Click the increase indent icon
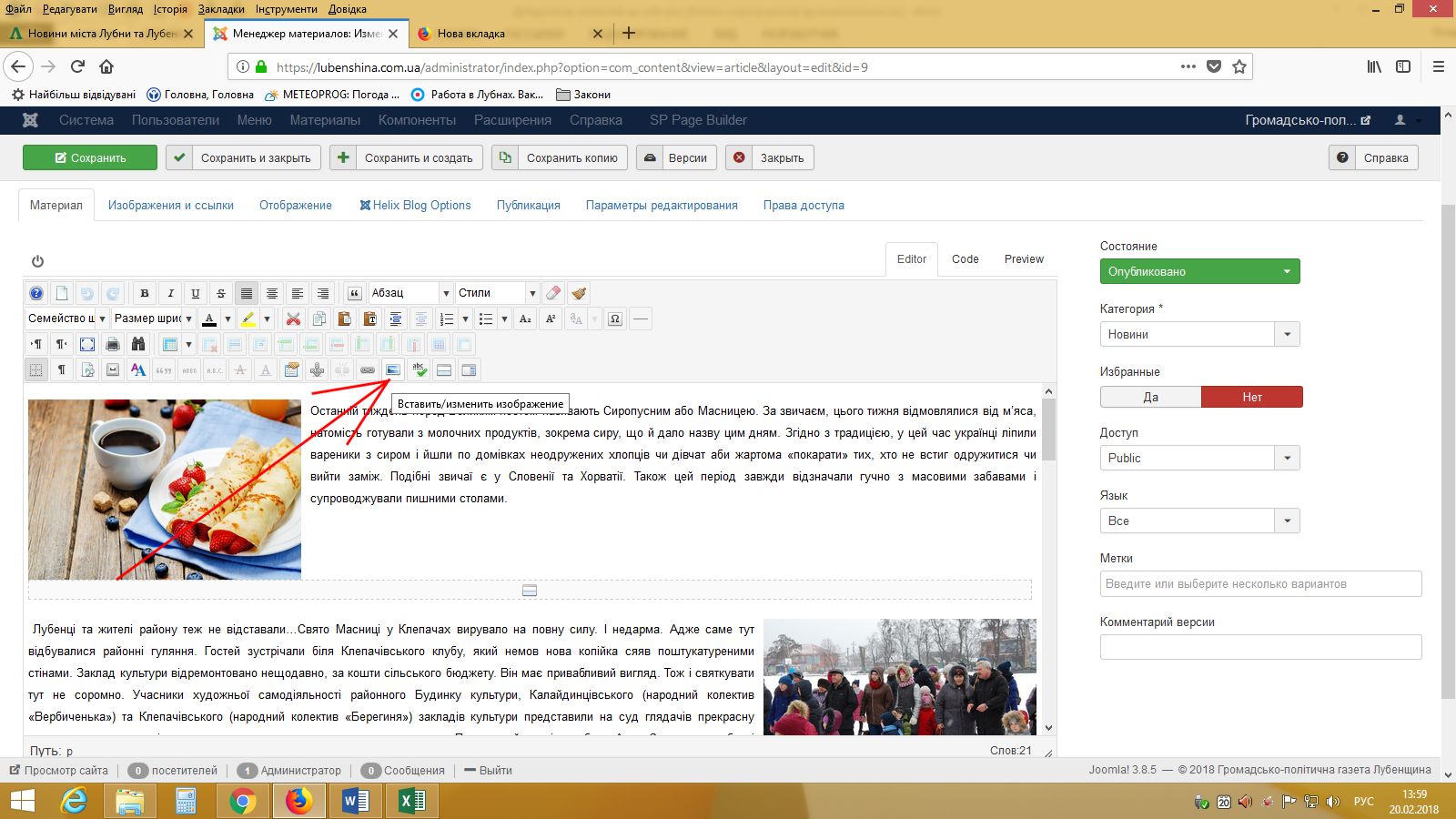The height and width of the screenshot is (819, 1456). 395,318
